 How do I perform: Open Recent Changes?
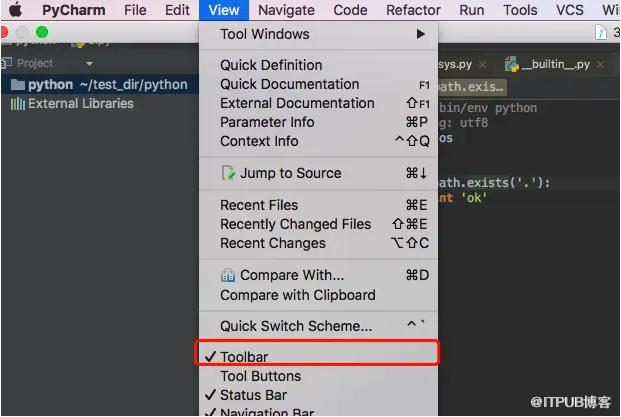click(318, 243)
